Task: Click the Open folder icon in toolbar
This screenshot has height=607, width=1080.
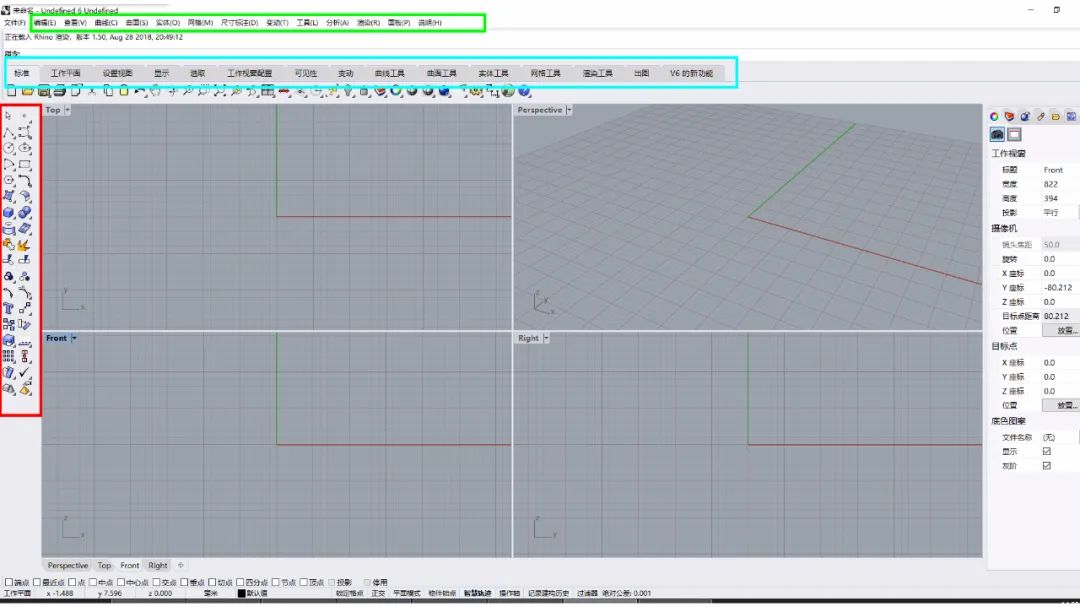Action: (x=28, y=90)
